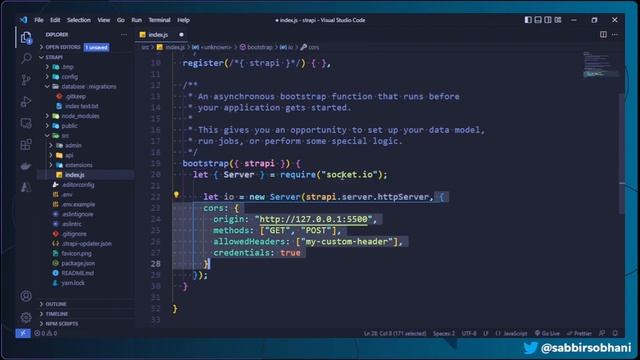This screenshot has width=640, height=360.
Task: Open the Source Control view
Action: coord(26,80)
